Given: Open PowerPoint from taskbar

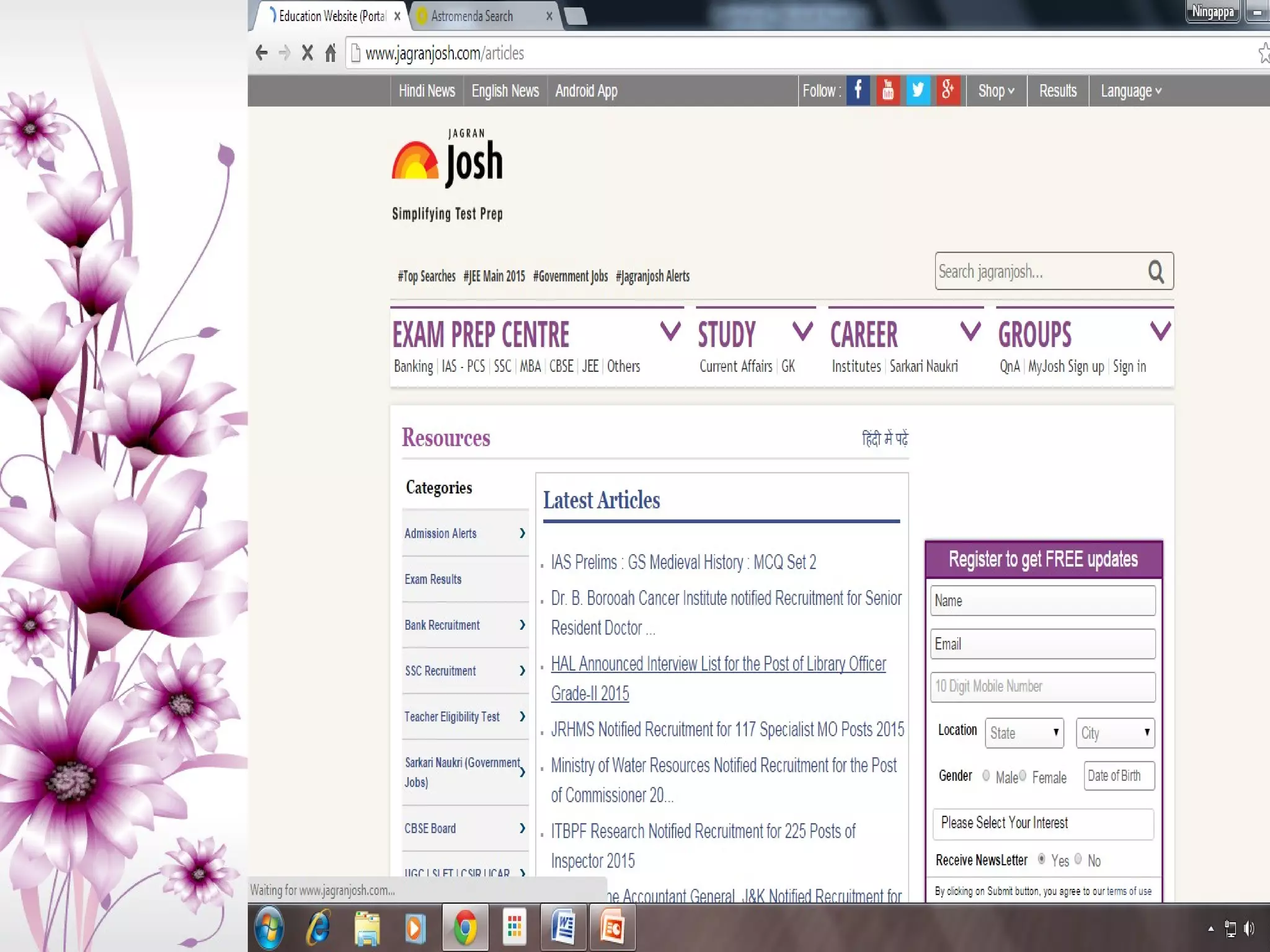Looking at the screenshot, I should [612, 928].
